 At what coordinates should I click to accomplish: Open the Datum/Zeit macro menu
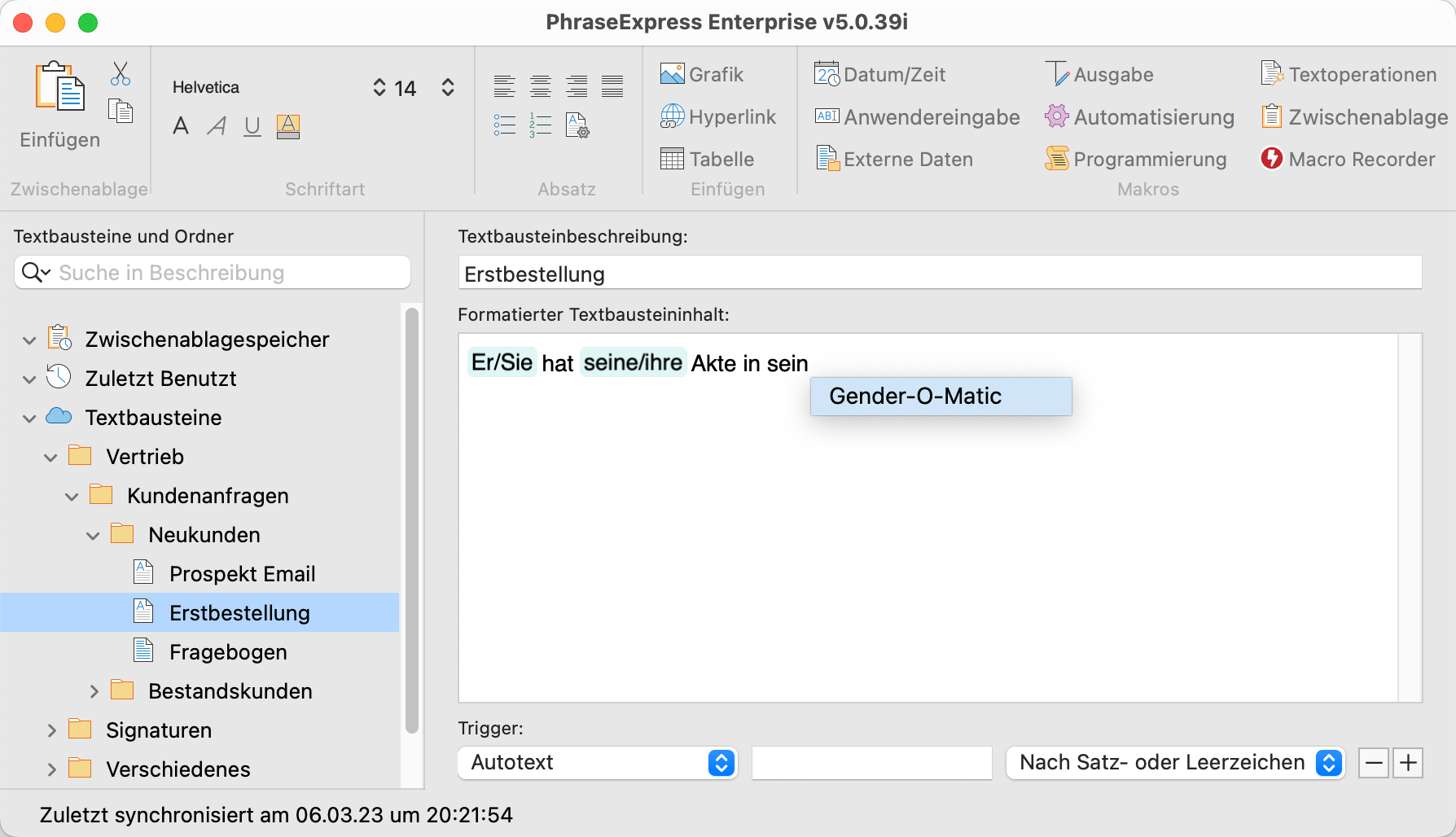click(879, 74)
